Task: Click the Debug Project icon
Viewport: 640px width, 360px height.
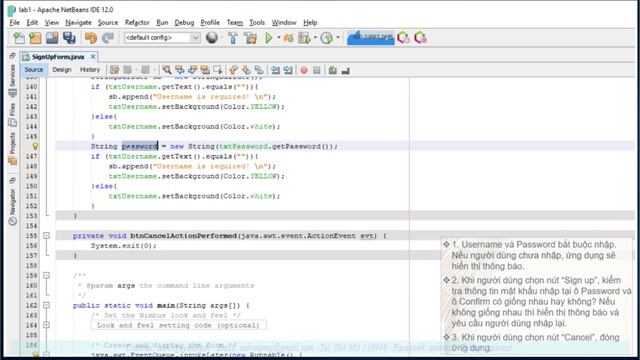Action: [289, 38]
